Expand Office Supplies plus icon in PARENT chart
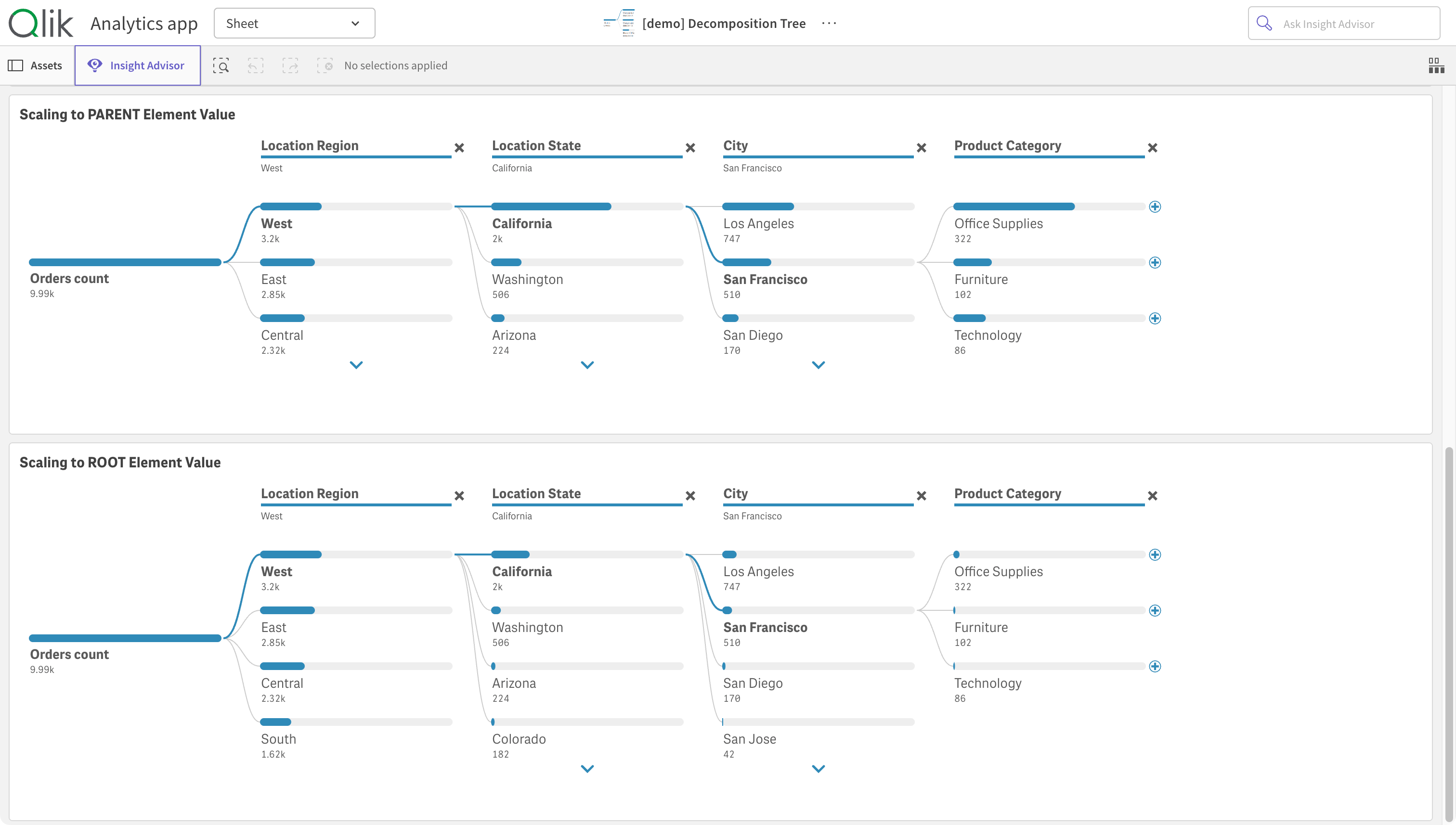Viewport: 1456px width, 825px height. point(1155,207)
